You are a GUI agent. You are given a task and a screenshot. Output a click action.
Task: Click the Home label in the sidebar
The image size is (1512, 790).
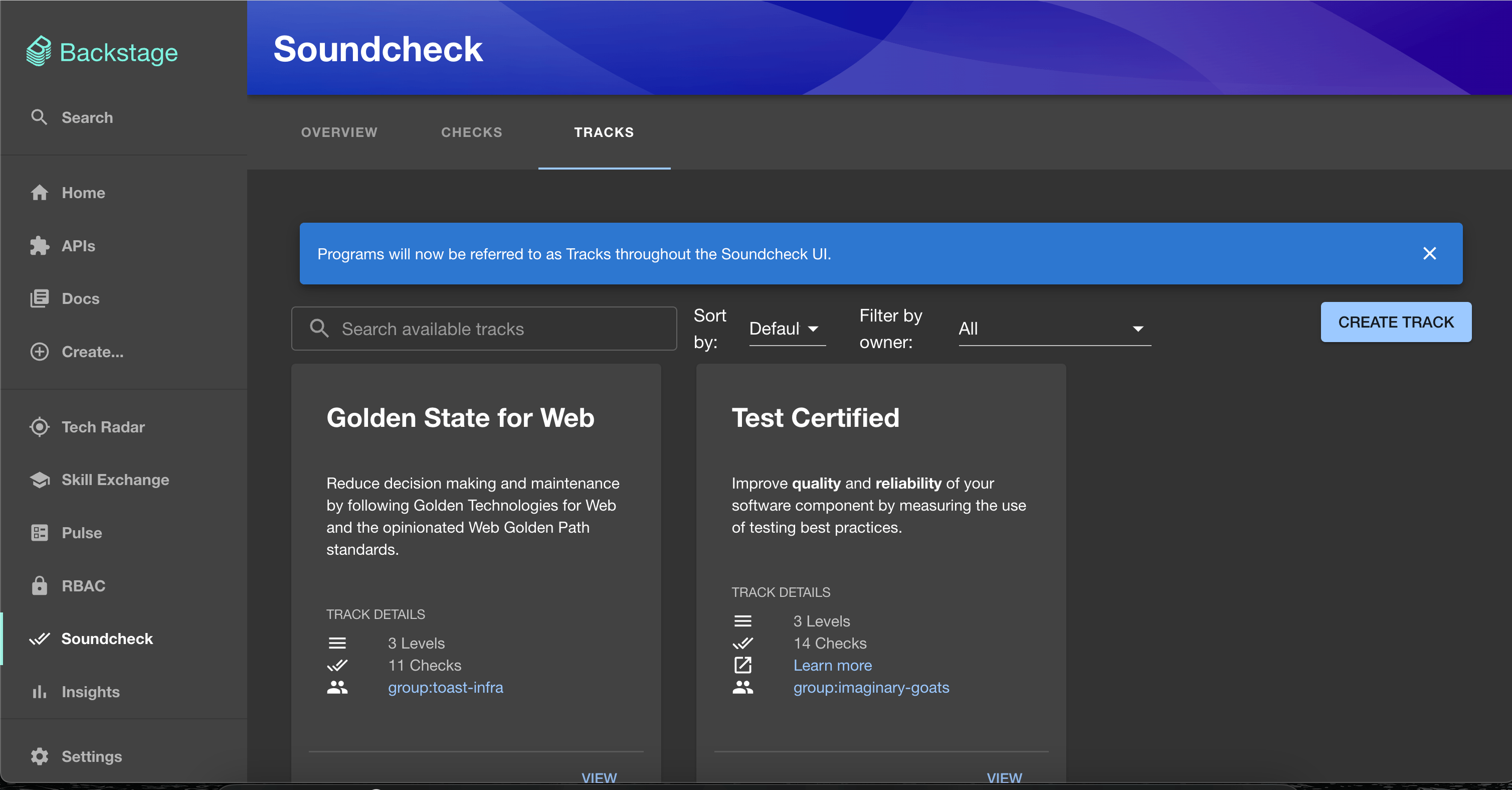83,193
